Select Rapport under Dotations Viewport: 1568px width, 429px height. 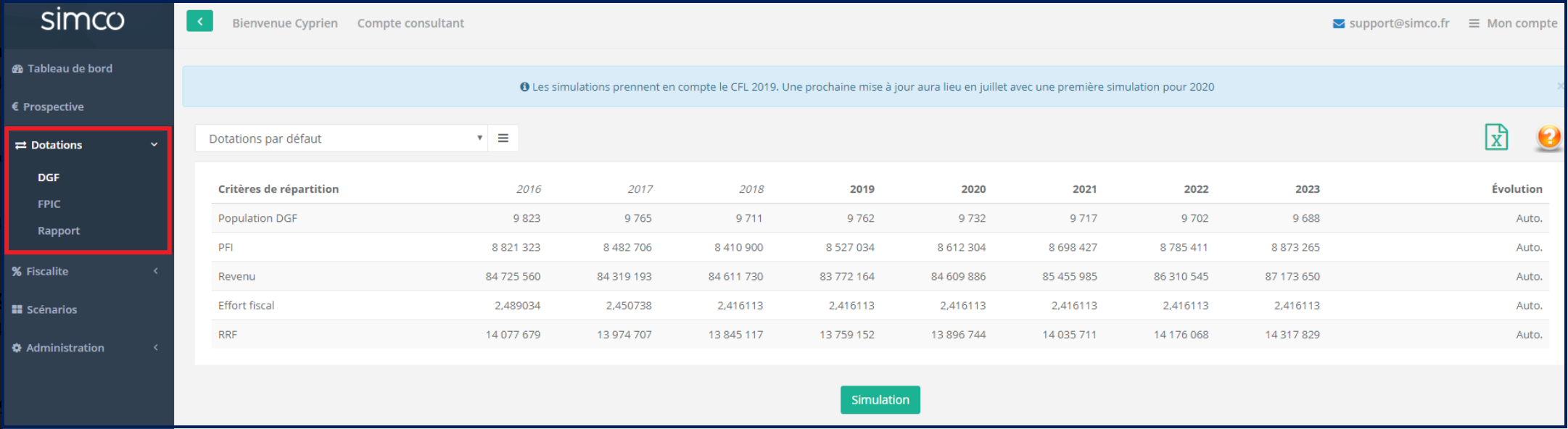click(x=59, y=231)
